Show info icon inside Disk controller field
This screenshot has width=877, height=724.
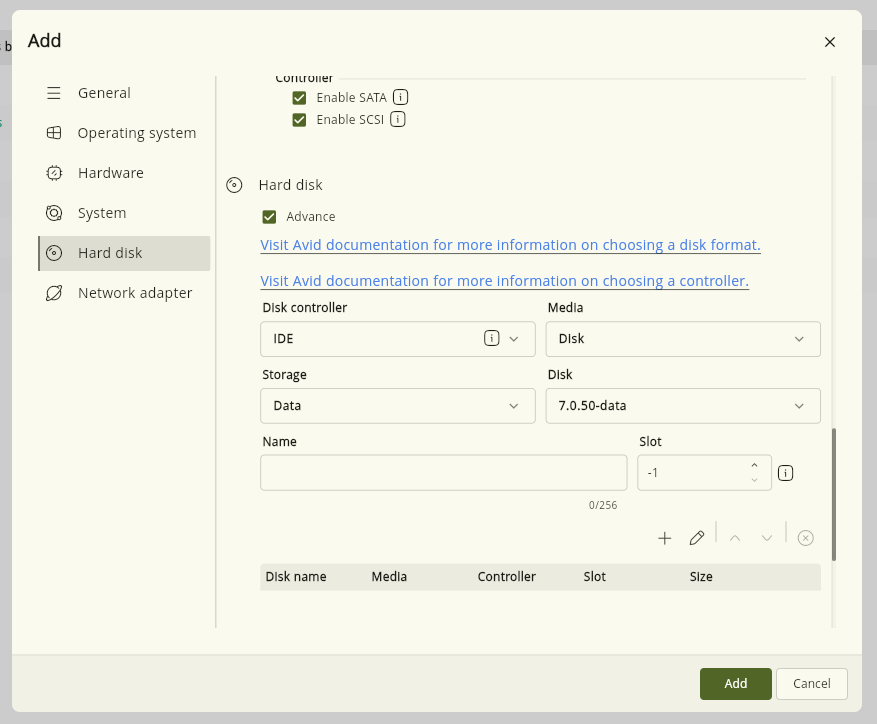pos(492,338)
